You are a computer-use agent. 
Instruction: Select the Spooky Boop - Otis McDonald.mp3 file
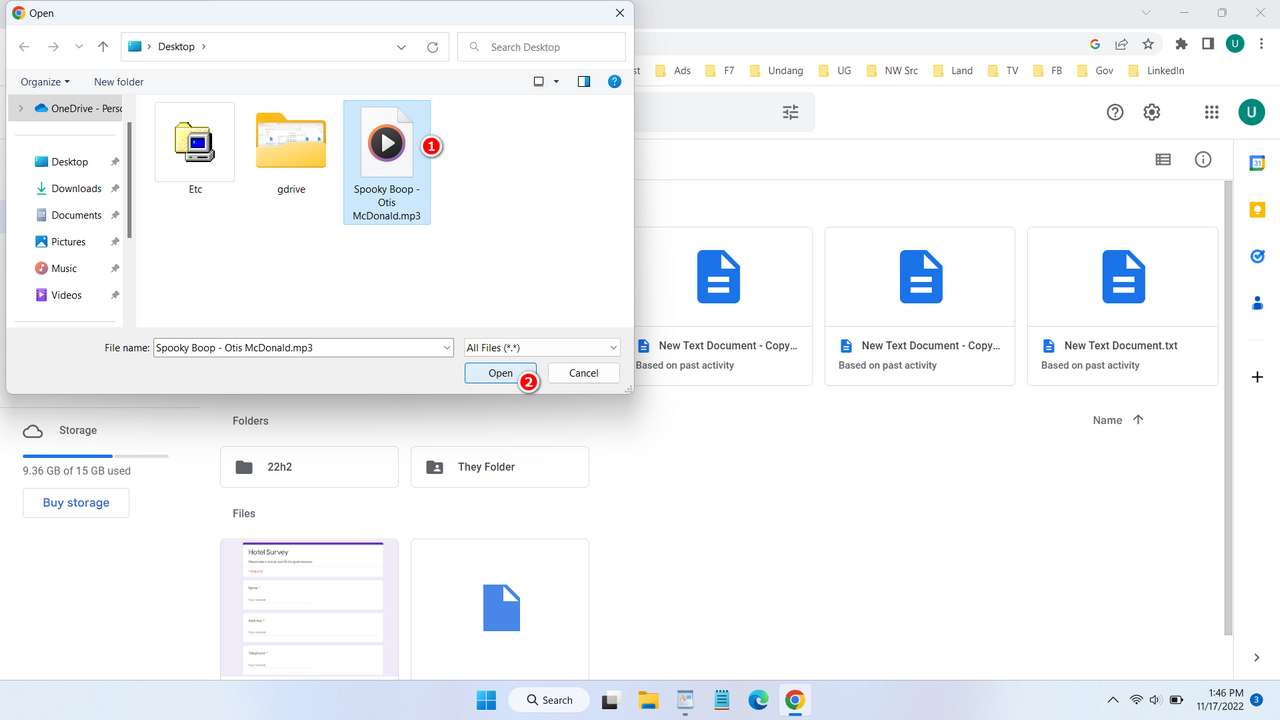pos(387,145)
